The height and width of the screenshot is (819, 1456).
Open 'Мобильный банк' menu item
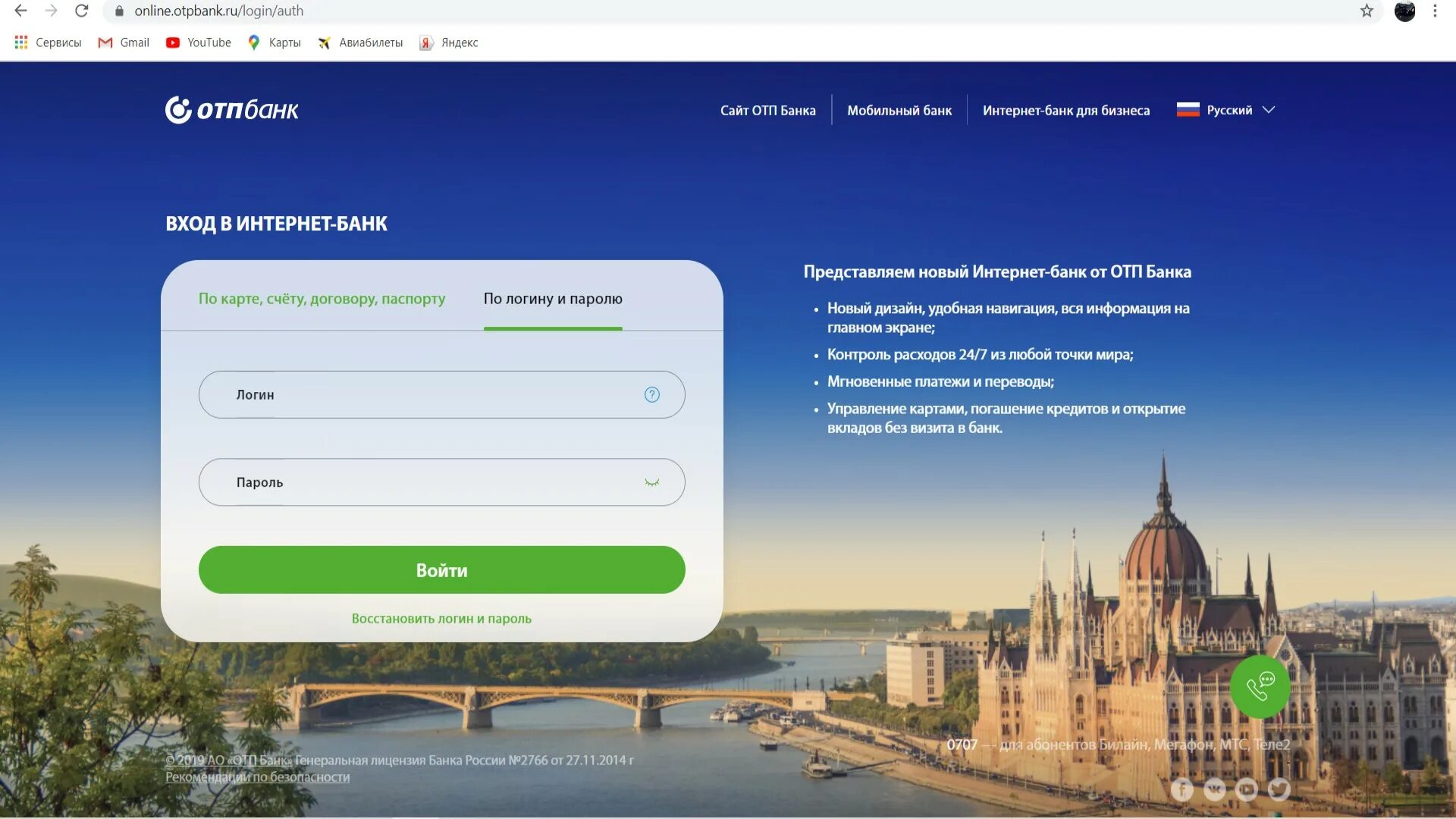[899, 110]
